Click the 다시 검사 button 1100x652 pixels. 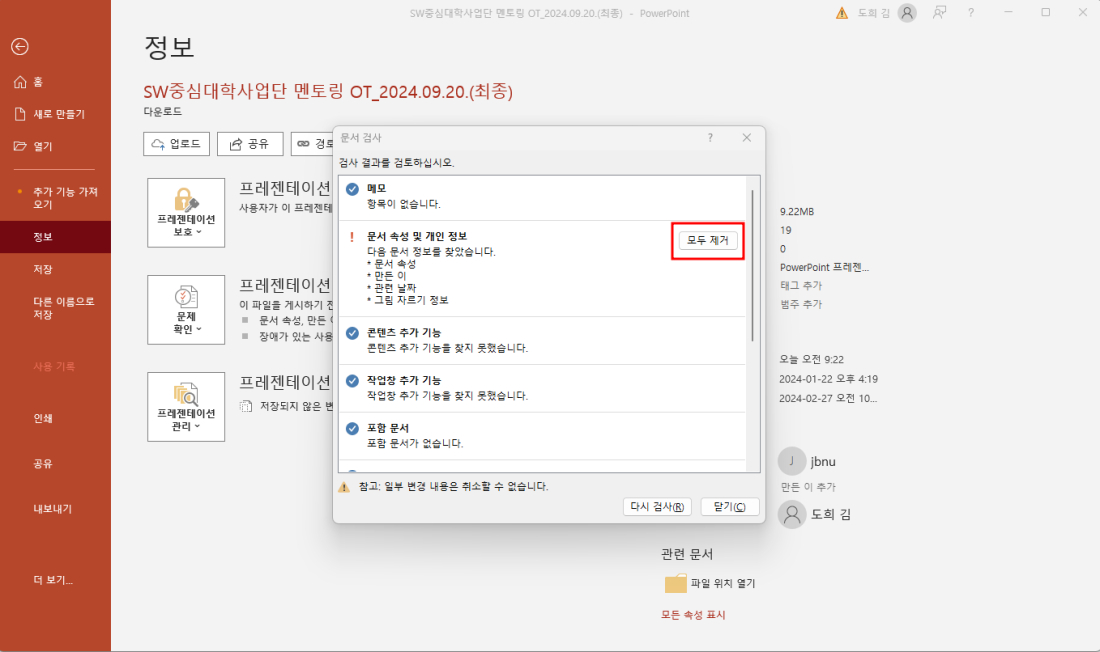click(x=657, y=507)
